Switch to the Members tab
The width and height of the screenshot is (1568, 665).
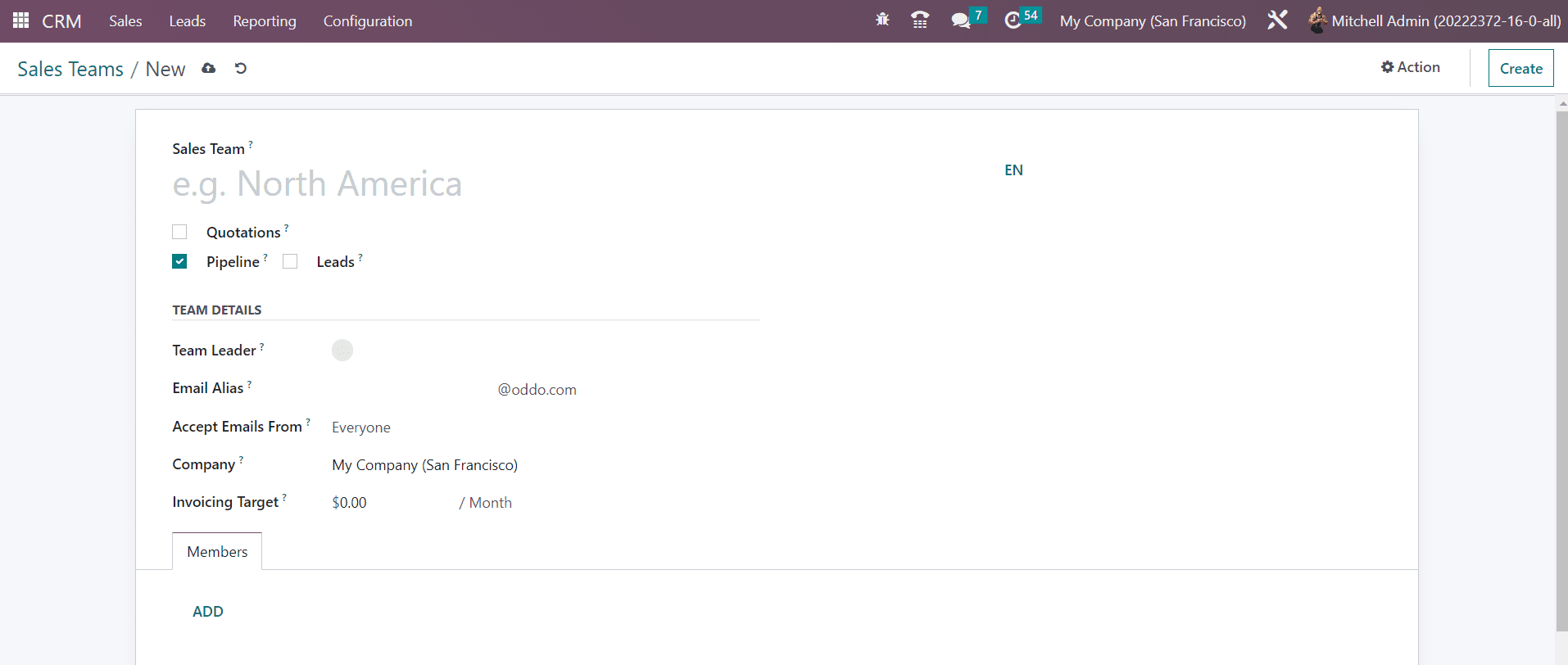[x=217, y=552]
